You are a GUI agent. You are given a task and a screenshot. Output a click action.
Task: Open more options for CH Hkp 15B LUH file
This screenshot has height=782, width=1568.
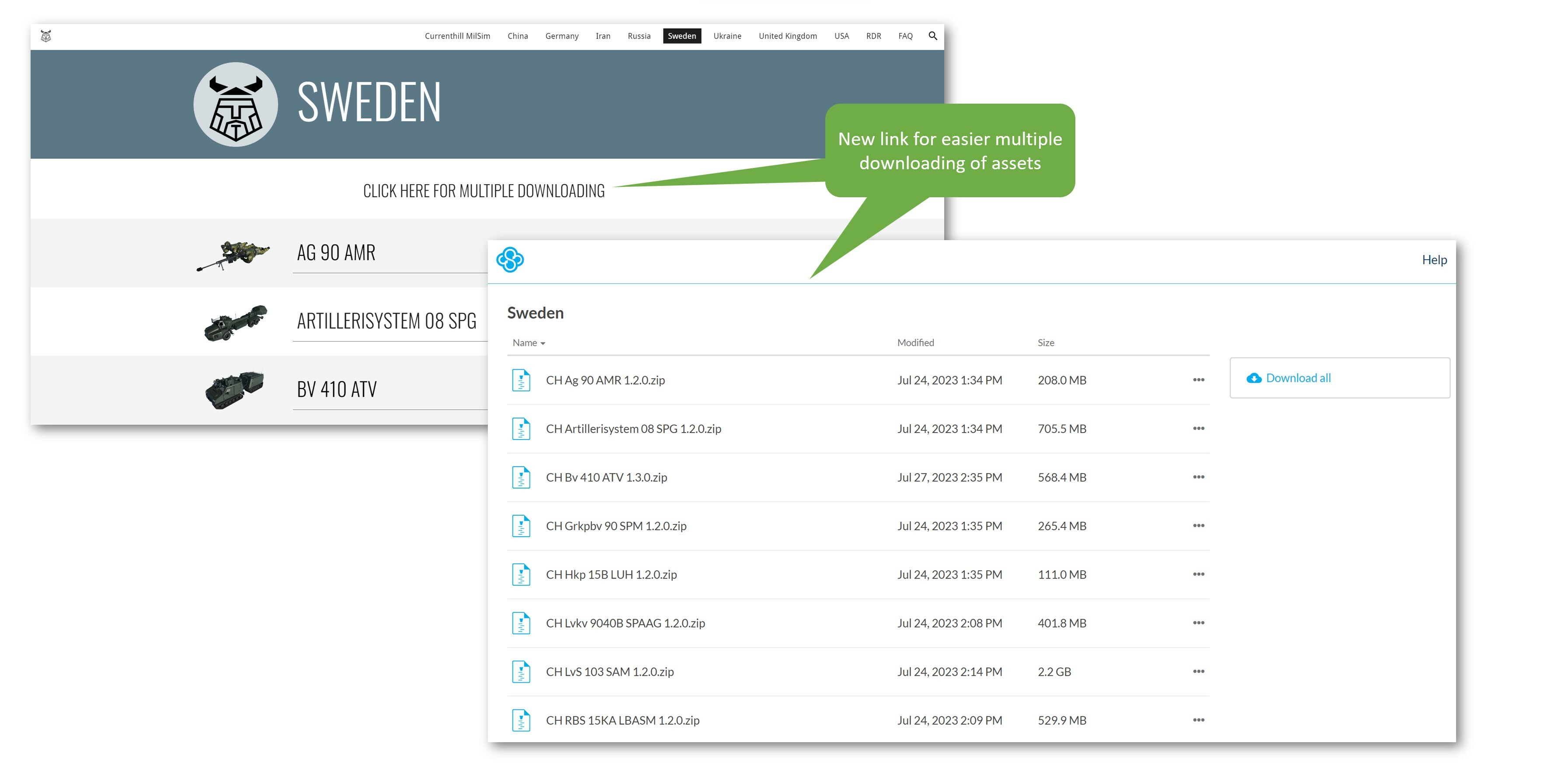pos(1199,574)
